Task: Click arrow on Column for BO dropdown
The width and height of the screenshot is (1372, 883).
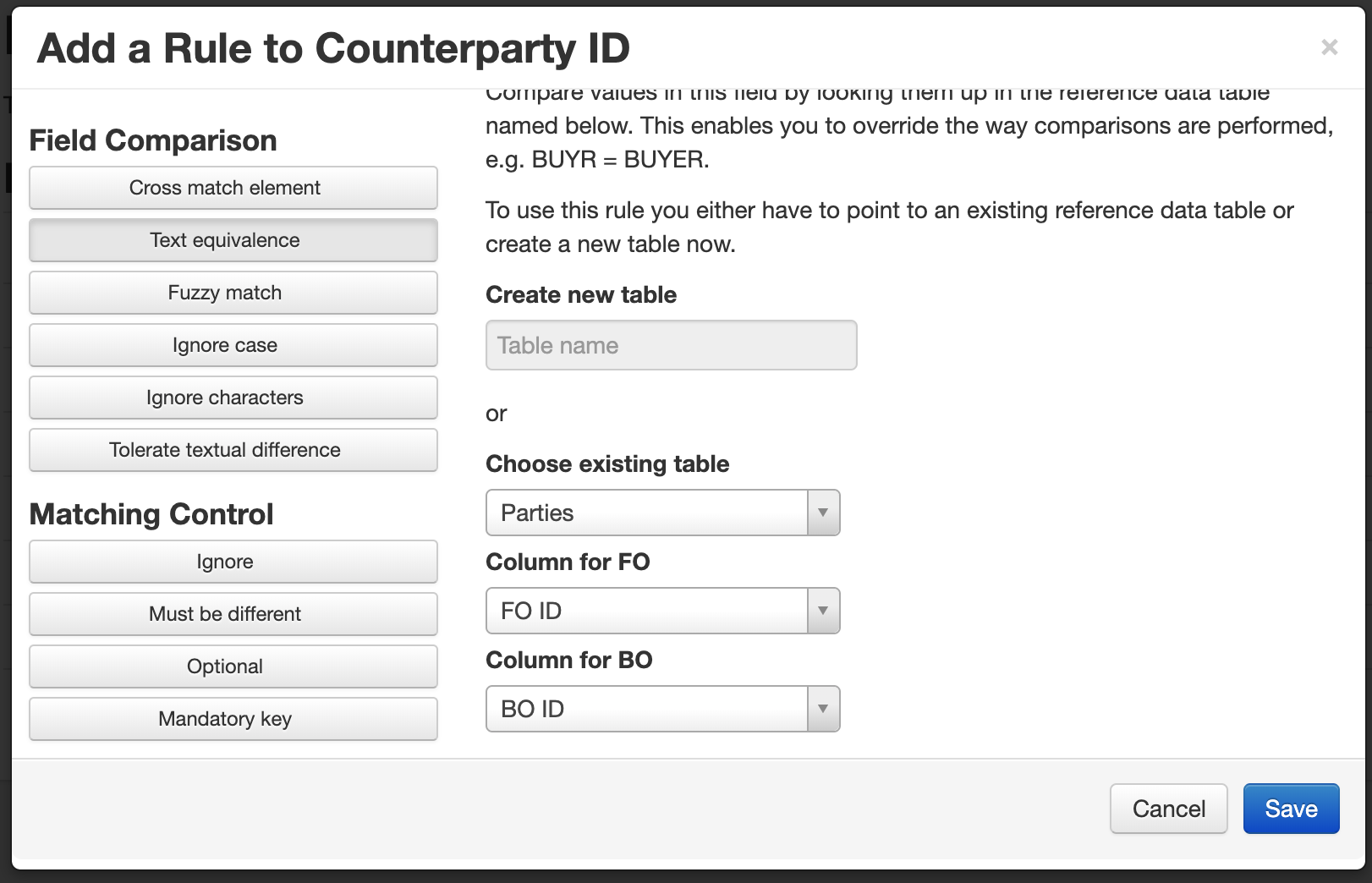Action: [823, 709]
